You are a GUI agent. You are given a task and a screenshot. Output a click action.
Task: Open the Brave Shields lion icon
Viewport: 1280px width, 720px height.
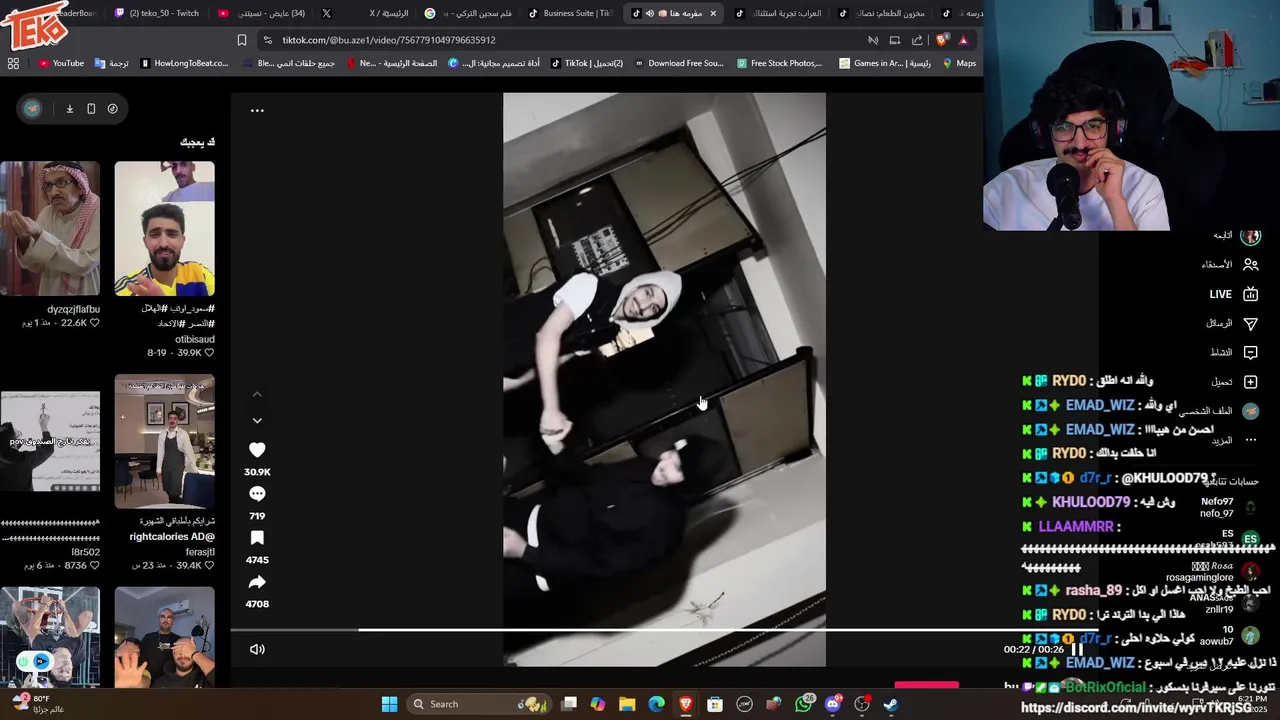tap(941, 40)
